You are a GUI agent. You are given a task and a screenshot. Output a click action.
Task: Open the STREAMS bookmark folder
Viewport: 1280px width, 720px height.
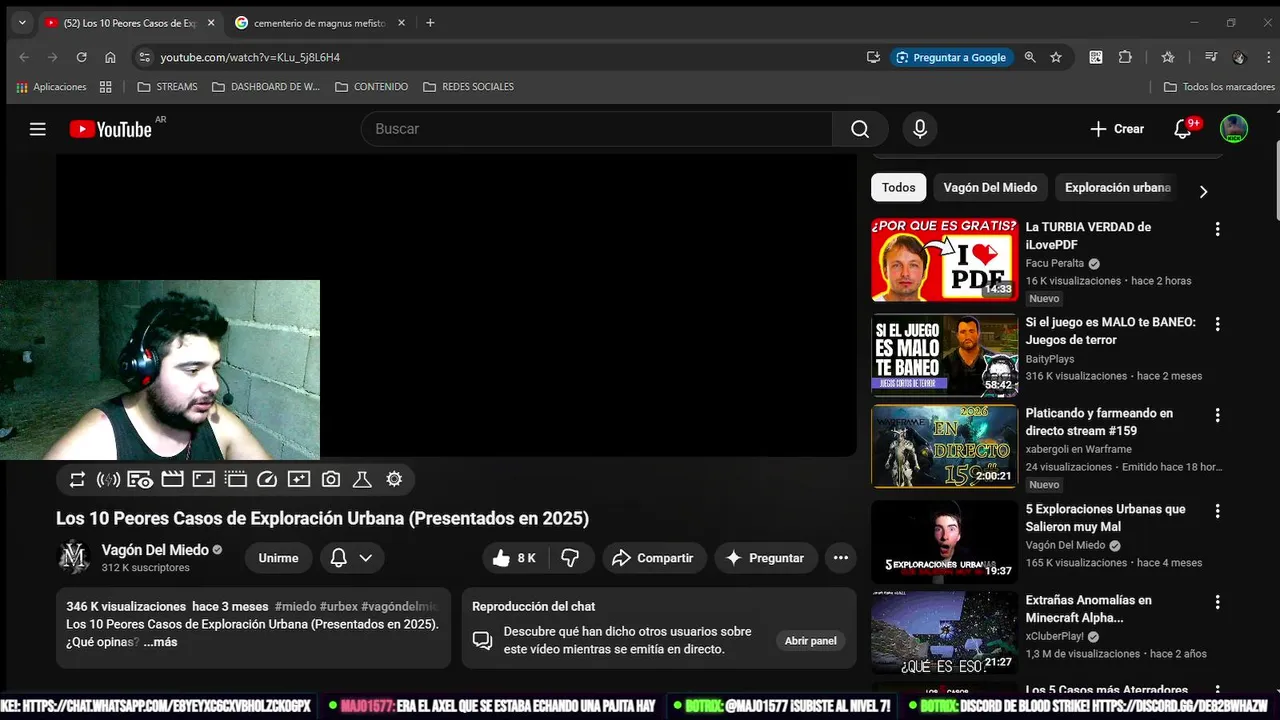[167, 87]
